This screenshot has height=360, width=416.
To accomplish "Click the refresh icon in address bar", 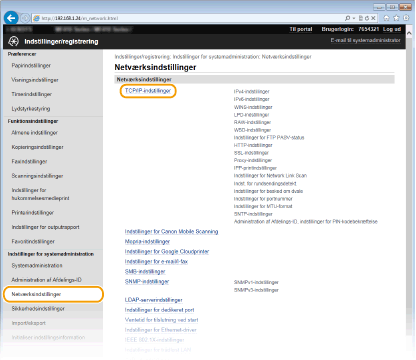I will 367,18.
